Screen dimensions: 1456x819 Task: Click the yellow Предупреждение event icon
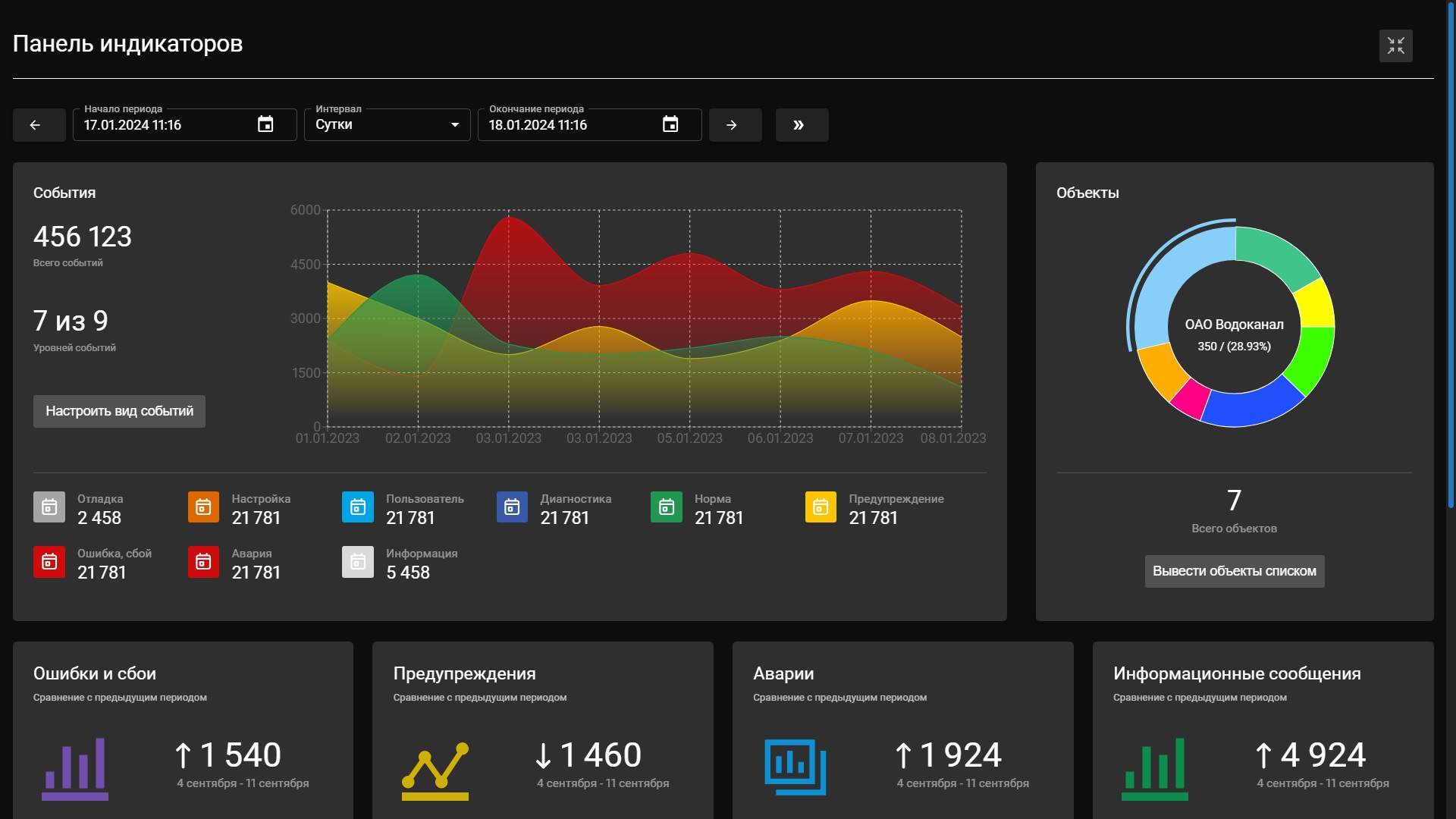point(821,507)
